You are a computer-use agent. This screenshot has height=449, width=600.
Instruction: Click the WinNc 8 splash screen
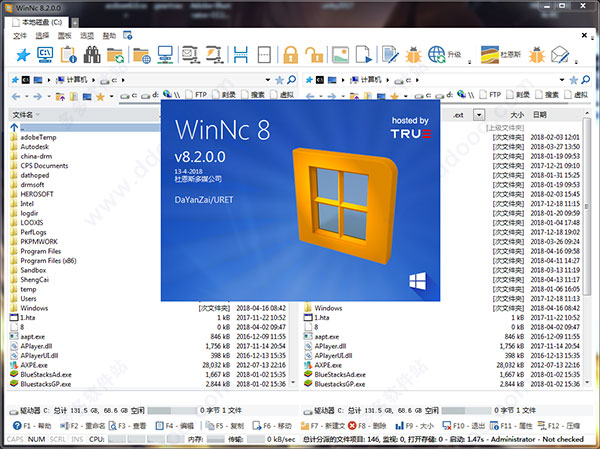pyautogui.click(x=300, y=201)
